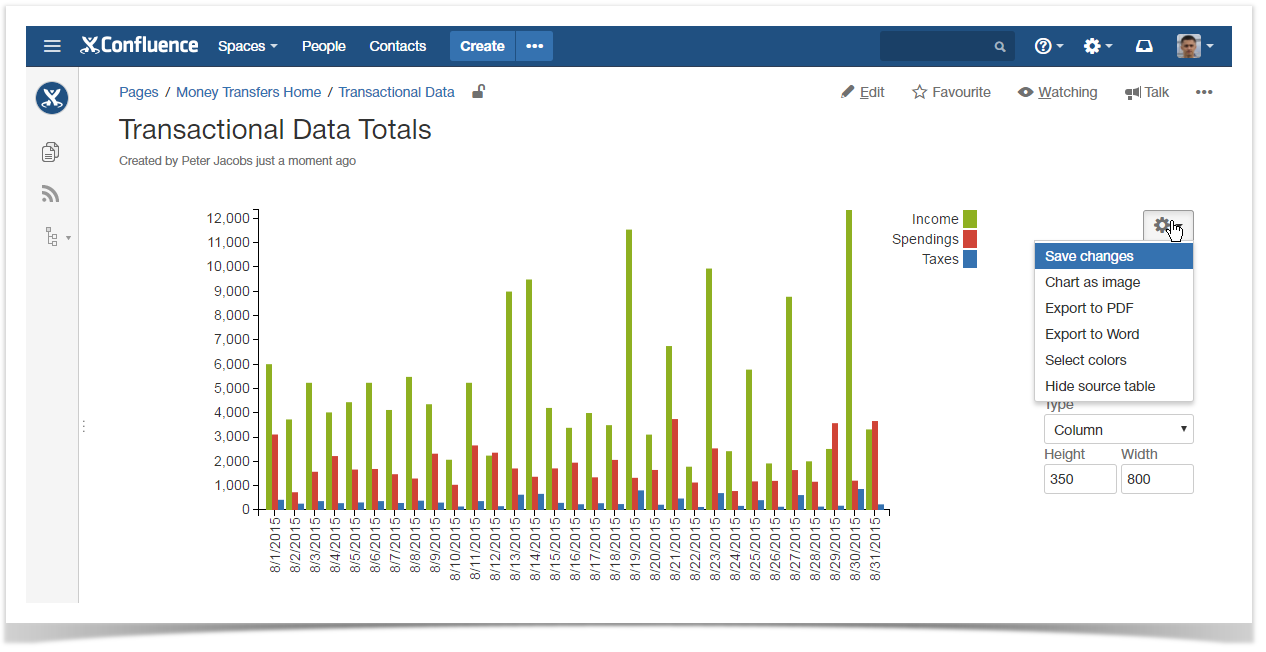Click the chart Width input field

[x=1156, y=479]
